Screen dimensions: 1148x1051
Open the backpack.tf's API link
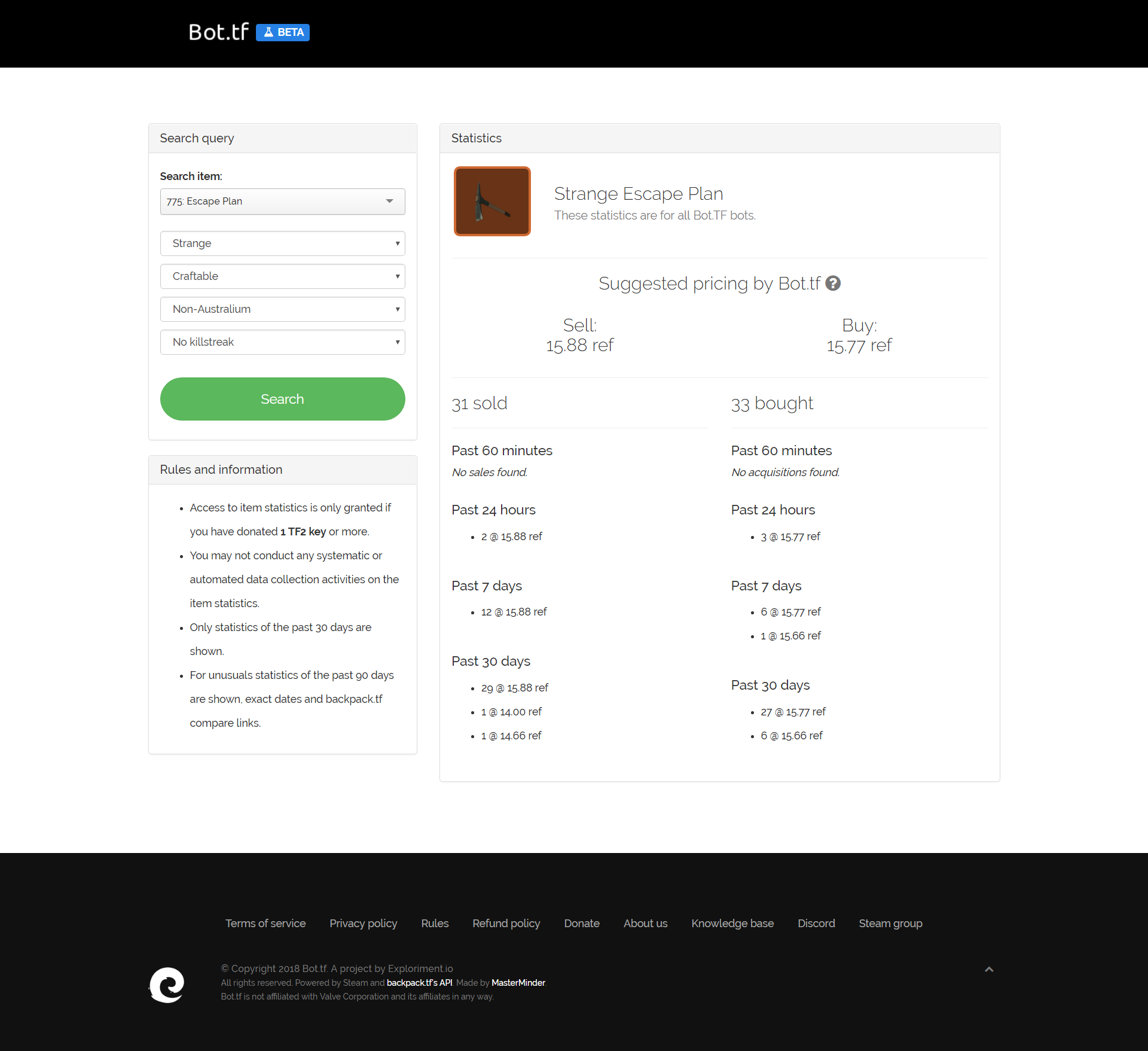pos(419,983)
